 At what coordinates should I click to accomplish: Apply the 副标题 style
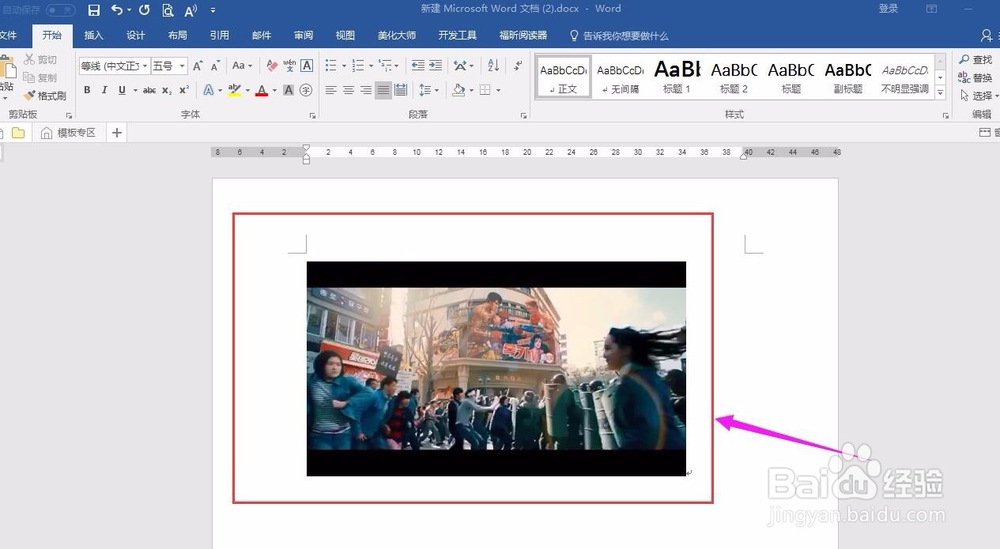pos(848,77)
